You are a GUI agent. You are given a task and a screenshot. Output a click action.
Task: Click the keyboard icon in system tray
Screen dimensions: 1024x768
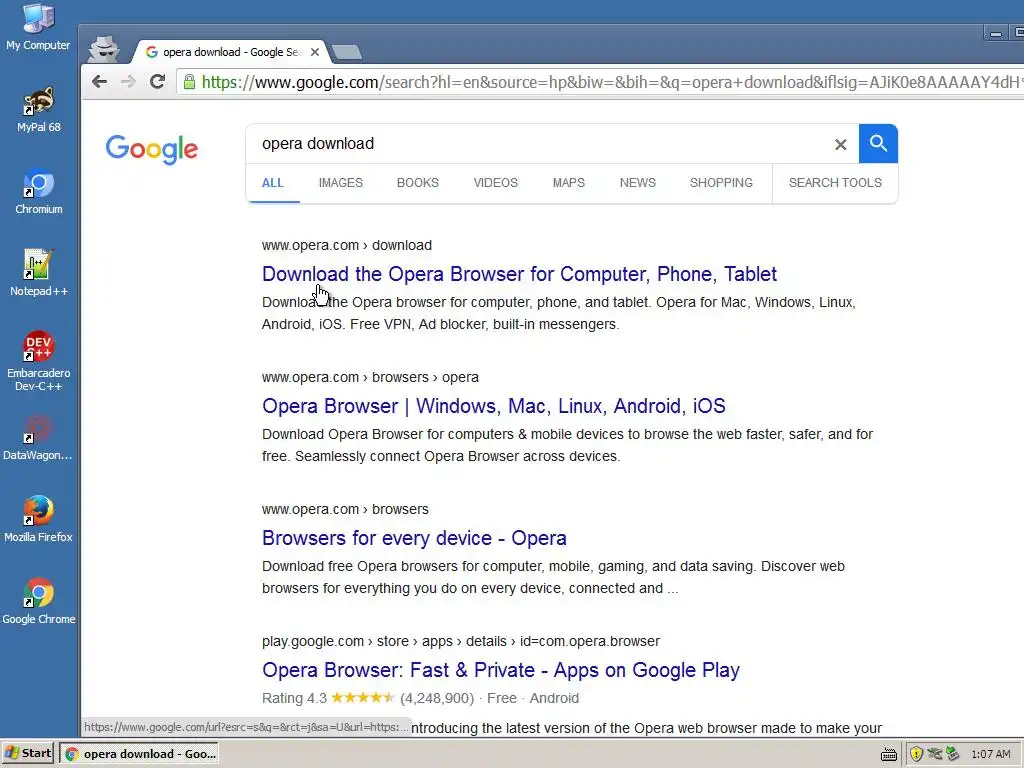tap(889, 755)
